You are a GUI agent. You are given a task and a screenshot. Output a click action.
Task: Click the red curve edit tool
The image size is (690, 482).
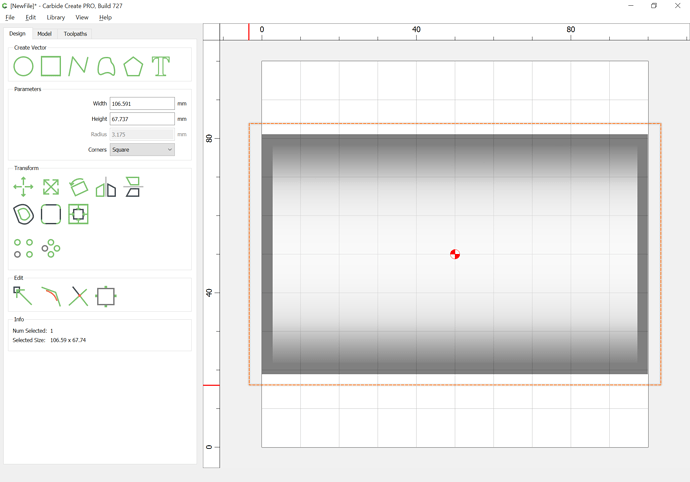point(51,296)
